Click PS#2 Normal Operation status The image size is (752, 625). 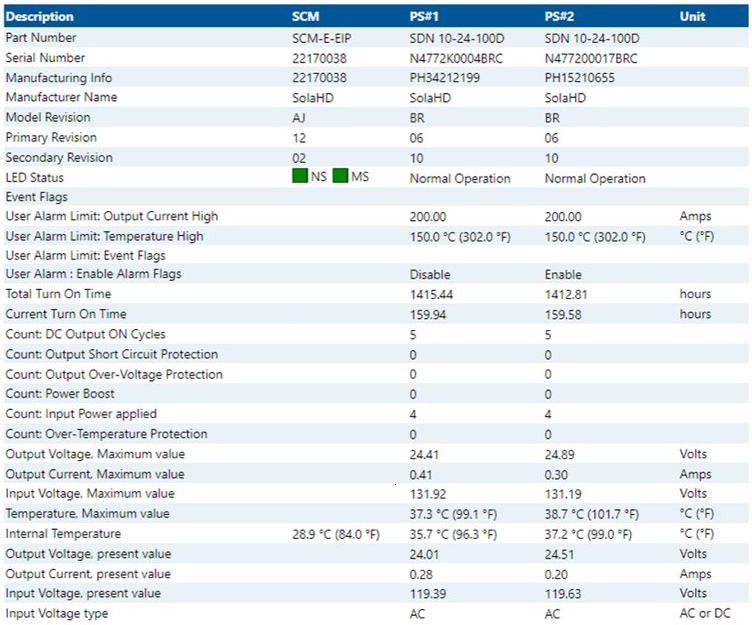click(x=595, y=178)
